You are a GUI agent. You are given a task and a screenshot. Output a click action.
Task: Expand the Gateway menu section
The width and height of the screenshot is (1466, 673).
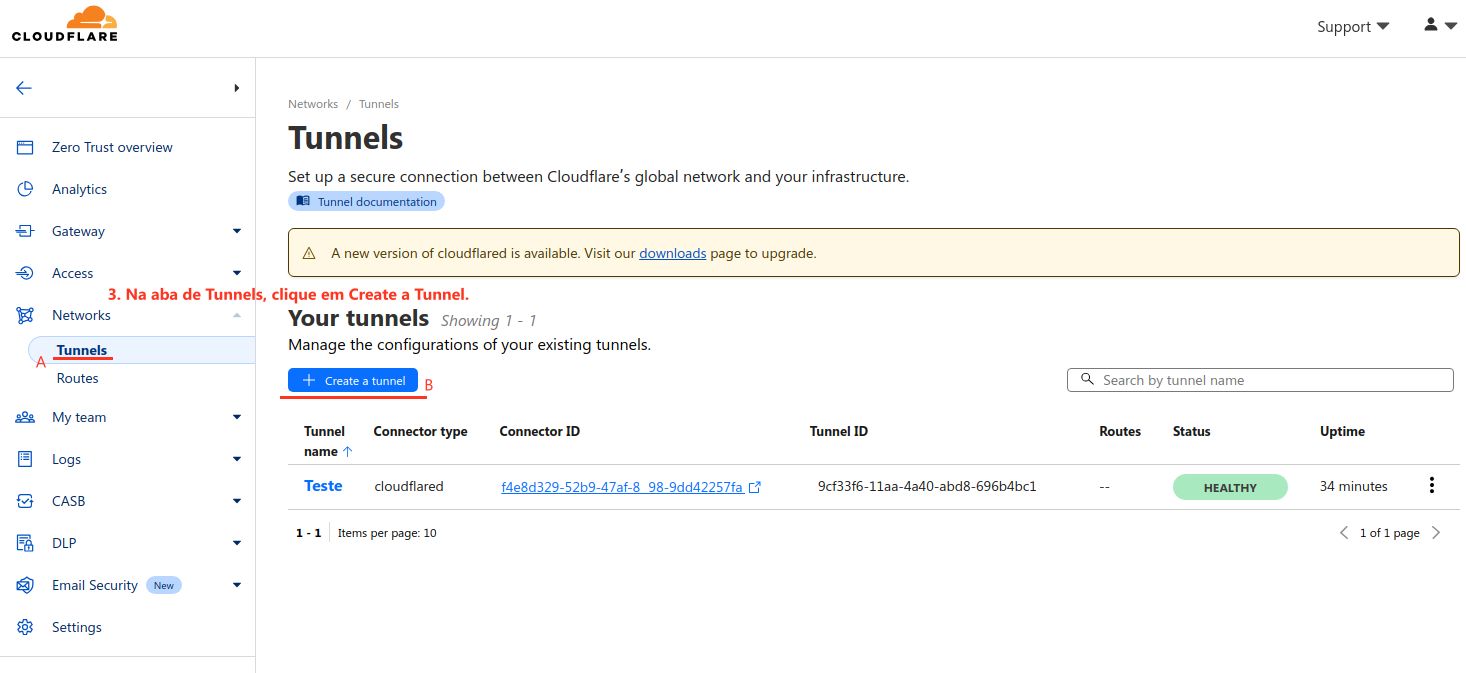(x=237, y=231)
